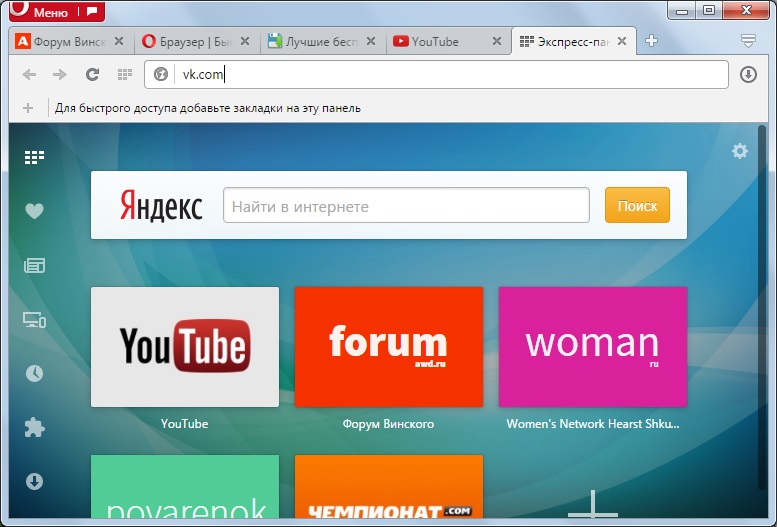The width and height of the screenshot is (777, 527).
Task: Close the Лучшие бесп tab
Action: (371, 42)
